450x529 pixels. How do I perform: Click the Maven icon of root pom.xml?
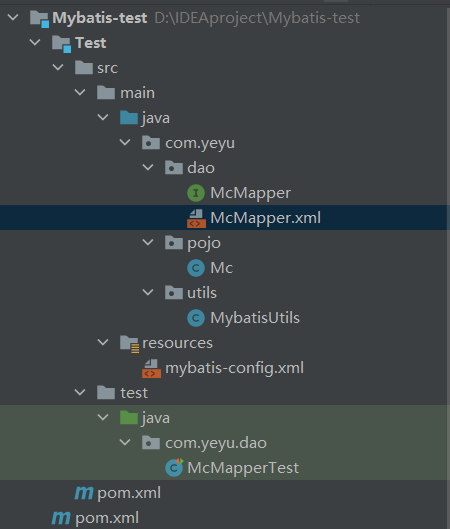click(61, 518)
